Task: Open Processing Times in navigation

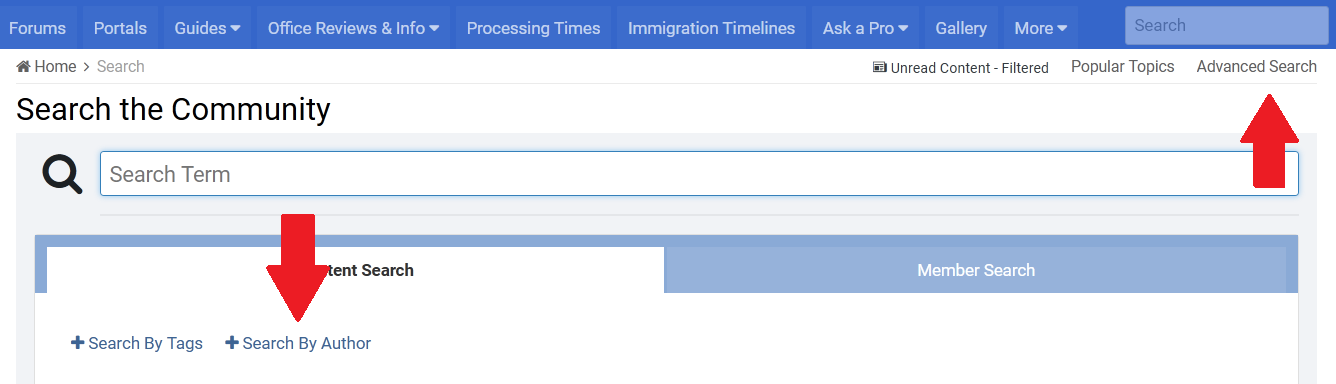Action: (533, 28)
